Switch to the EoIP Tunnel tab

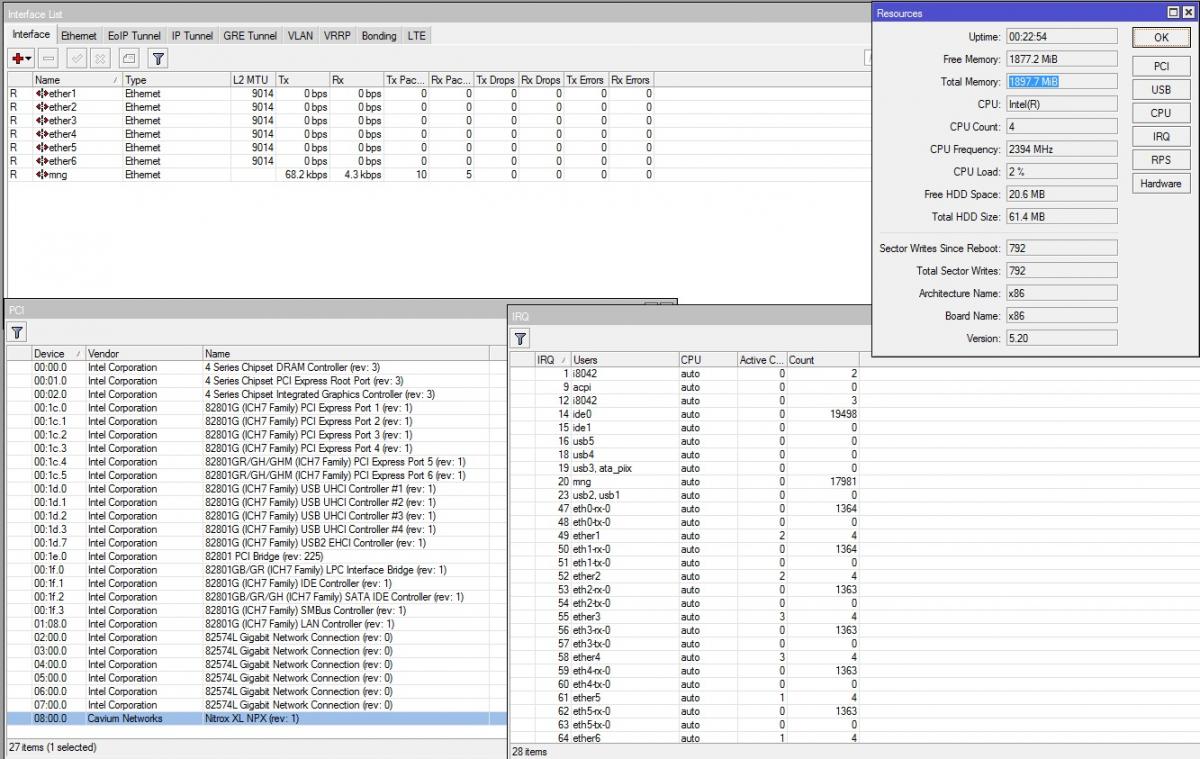(x=133, y=36)
